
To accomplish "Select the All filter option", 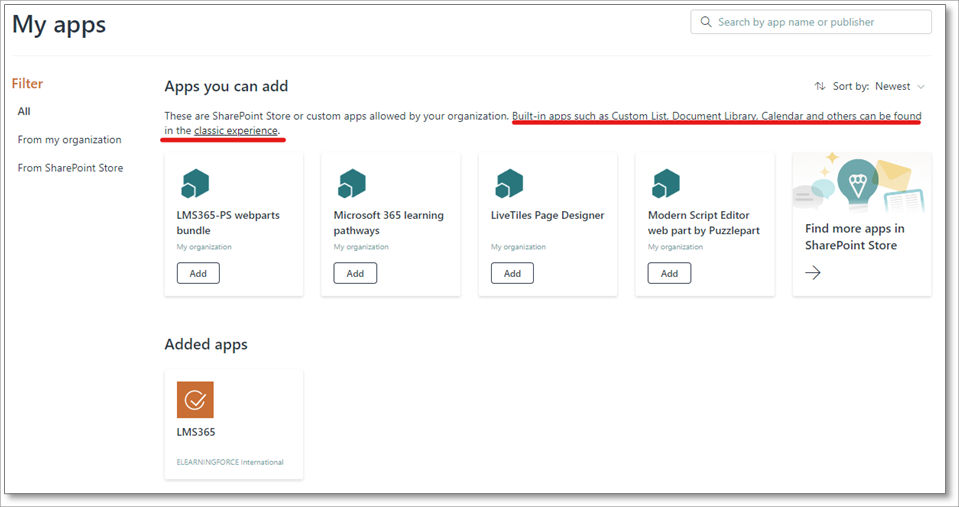I will point(24,111).
